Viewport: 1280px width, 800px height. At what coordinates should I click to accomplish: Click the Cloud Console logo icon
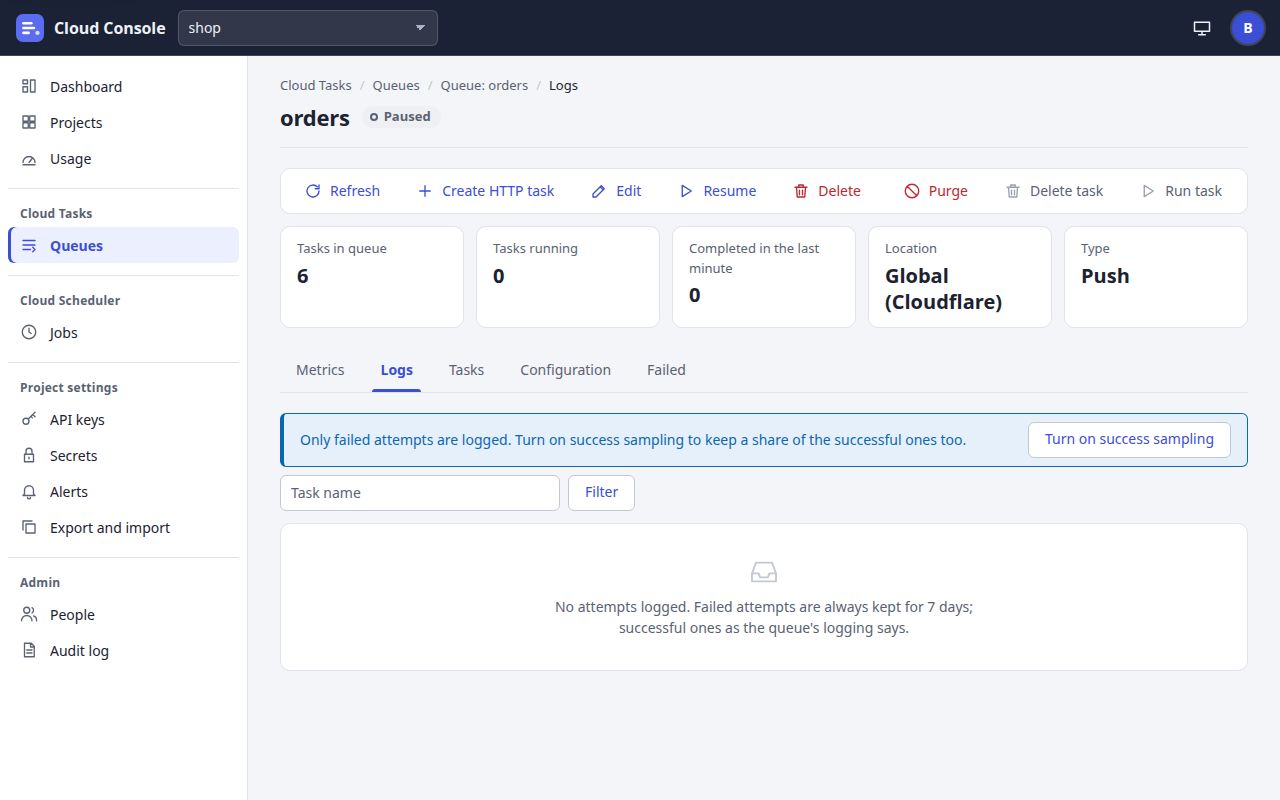tap(30, 28)
